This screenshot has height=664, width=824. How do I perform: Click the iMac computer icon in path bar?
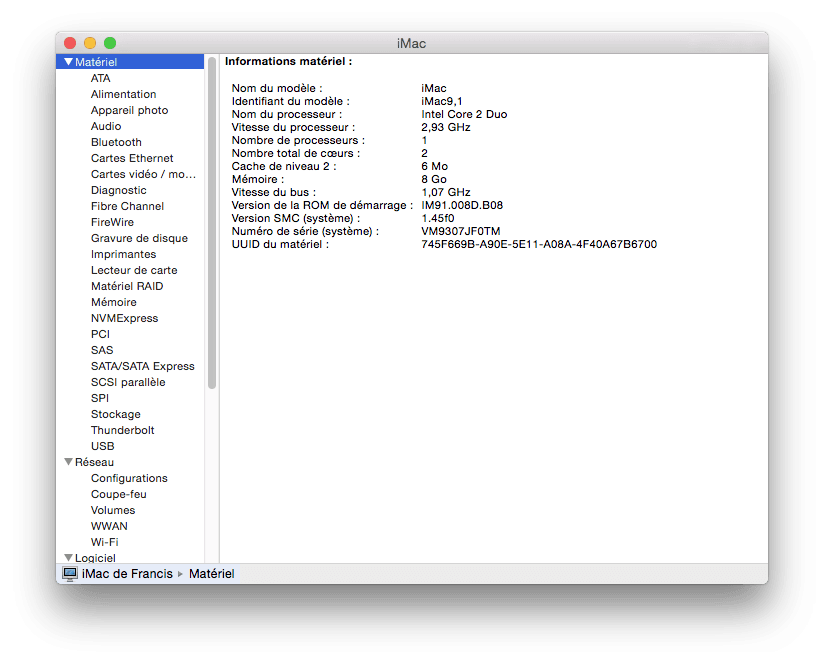(70, 574)
